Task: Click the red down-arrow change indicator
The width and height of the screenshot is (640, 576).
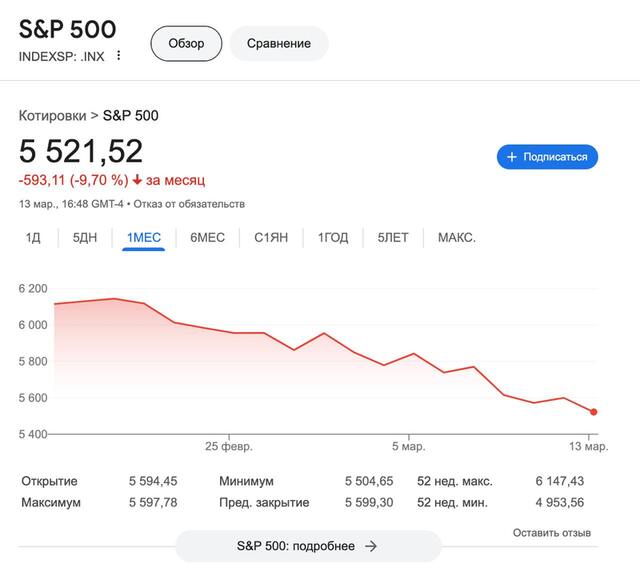Action: click(x=137, y=181)
